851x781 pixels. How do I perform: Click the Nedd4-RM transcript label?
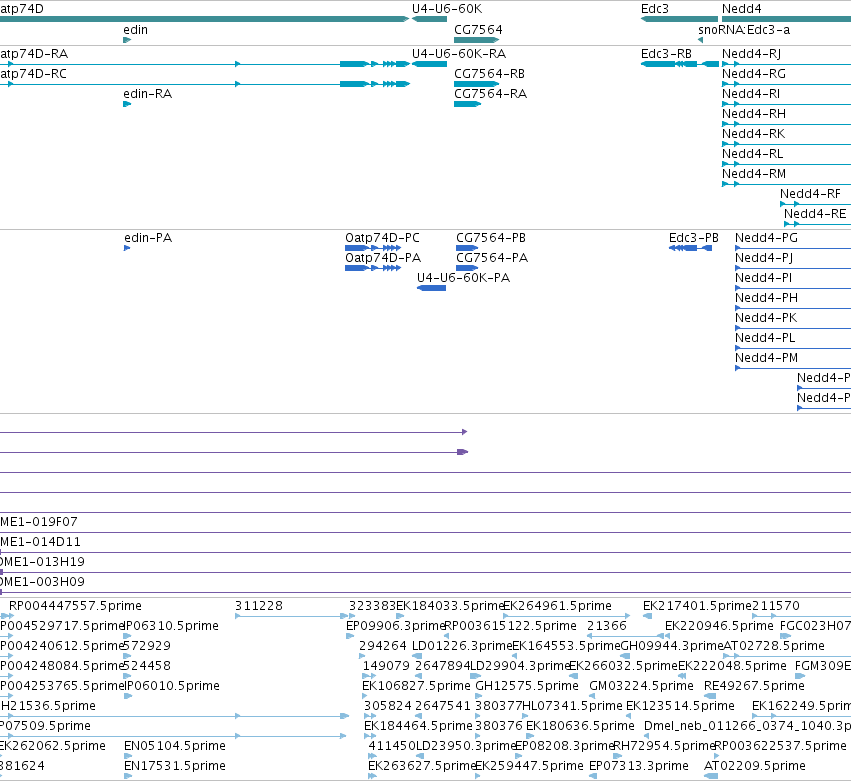pos(754,174)
